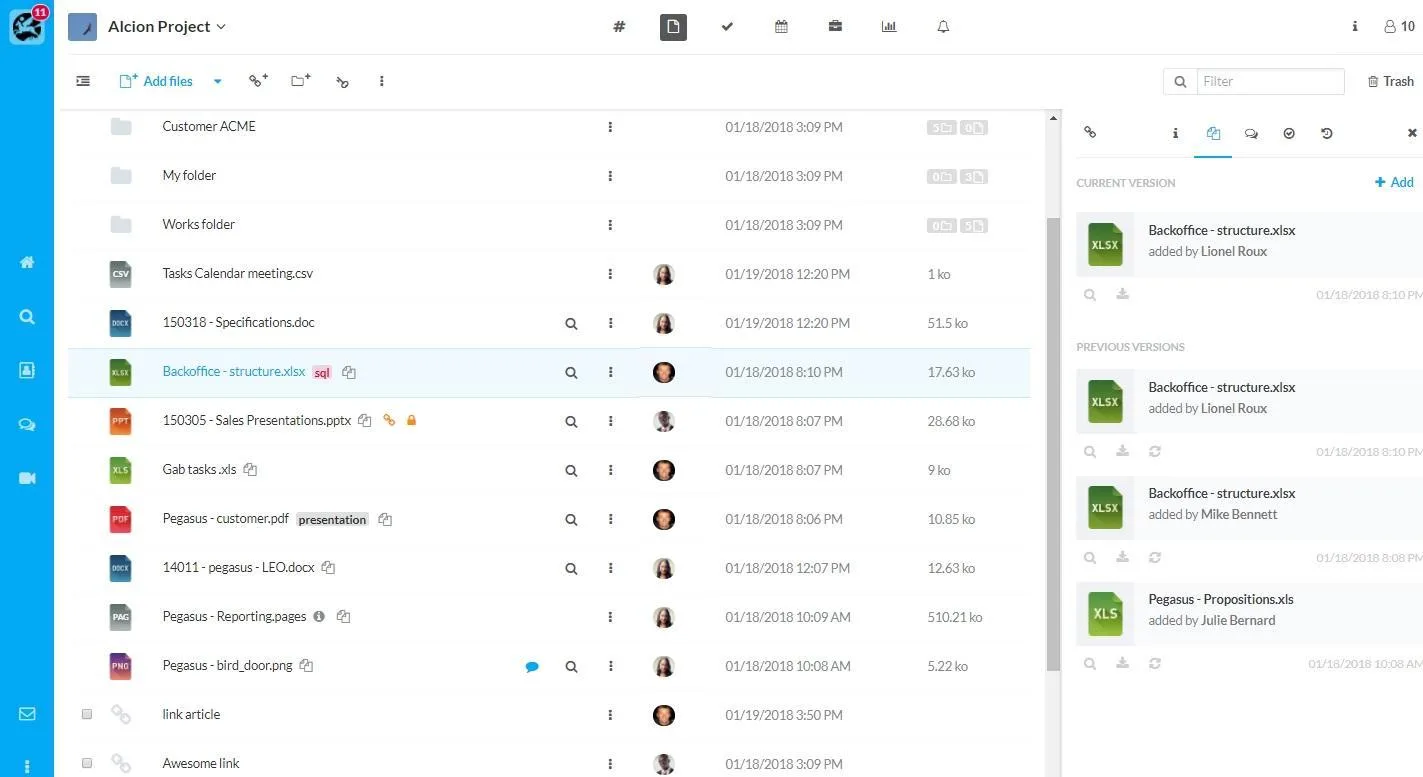Open project info icon at top right
1423x777 pixels.
(x=1355, y=27)
